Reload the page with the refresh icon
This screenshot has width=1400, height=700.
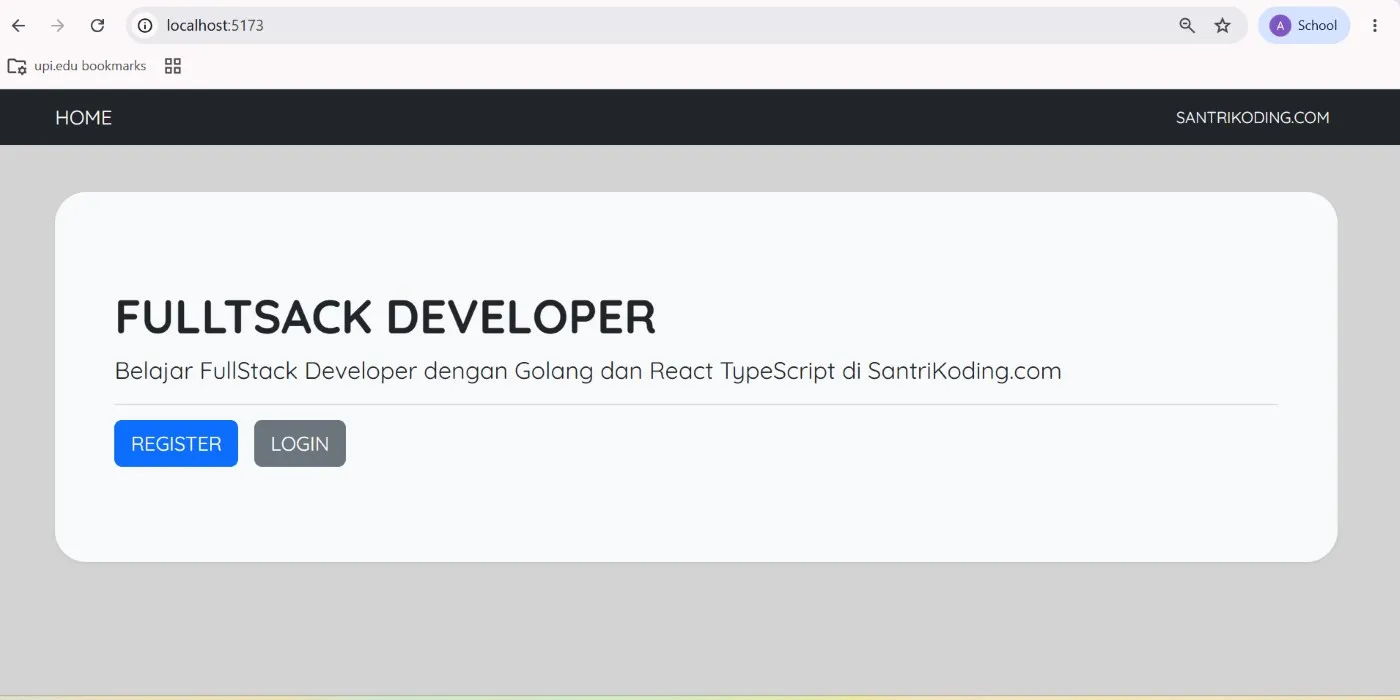(97, 26)
